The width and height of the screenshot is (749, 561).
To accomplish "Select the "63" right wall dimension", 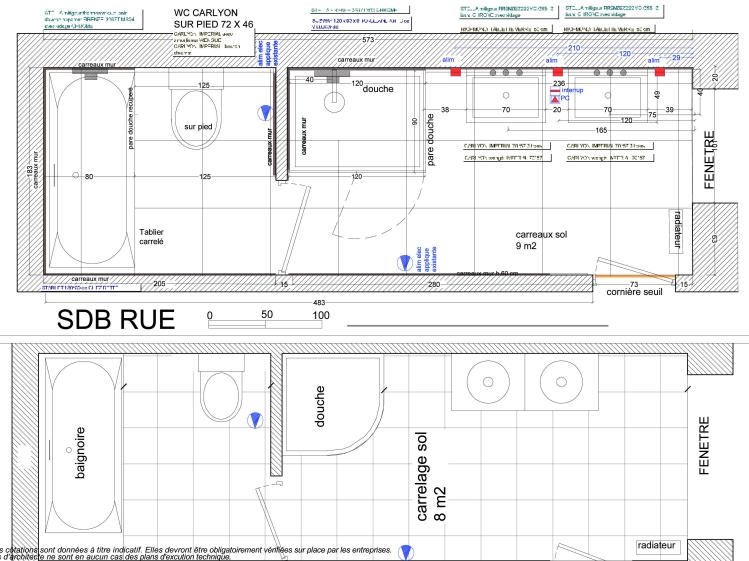I will [715, 238].
